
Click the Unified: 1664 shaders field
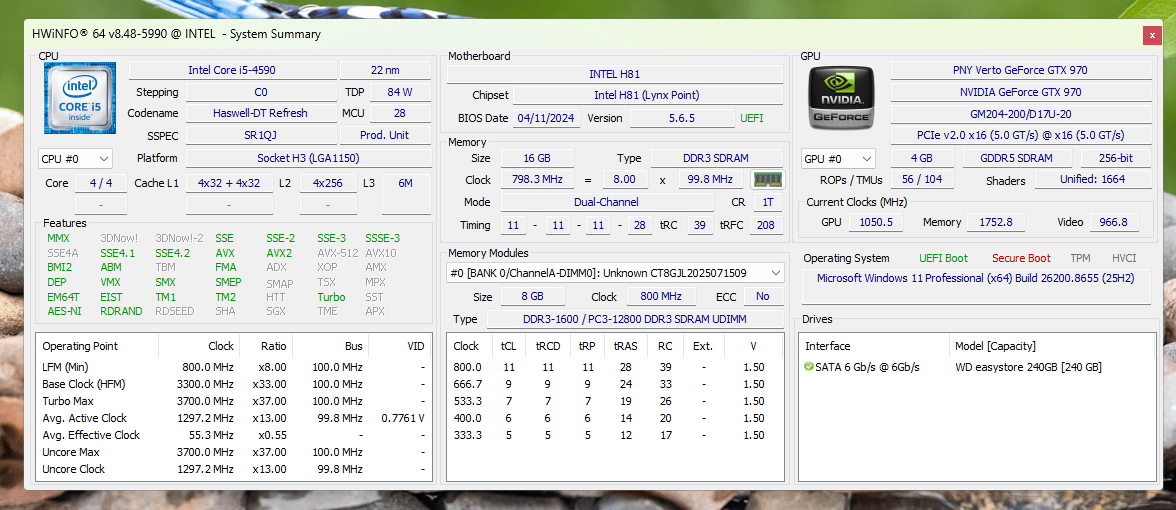coord(1094,179)
